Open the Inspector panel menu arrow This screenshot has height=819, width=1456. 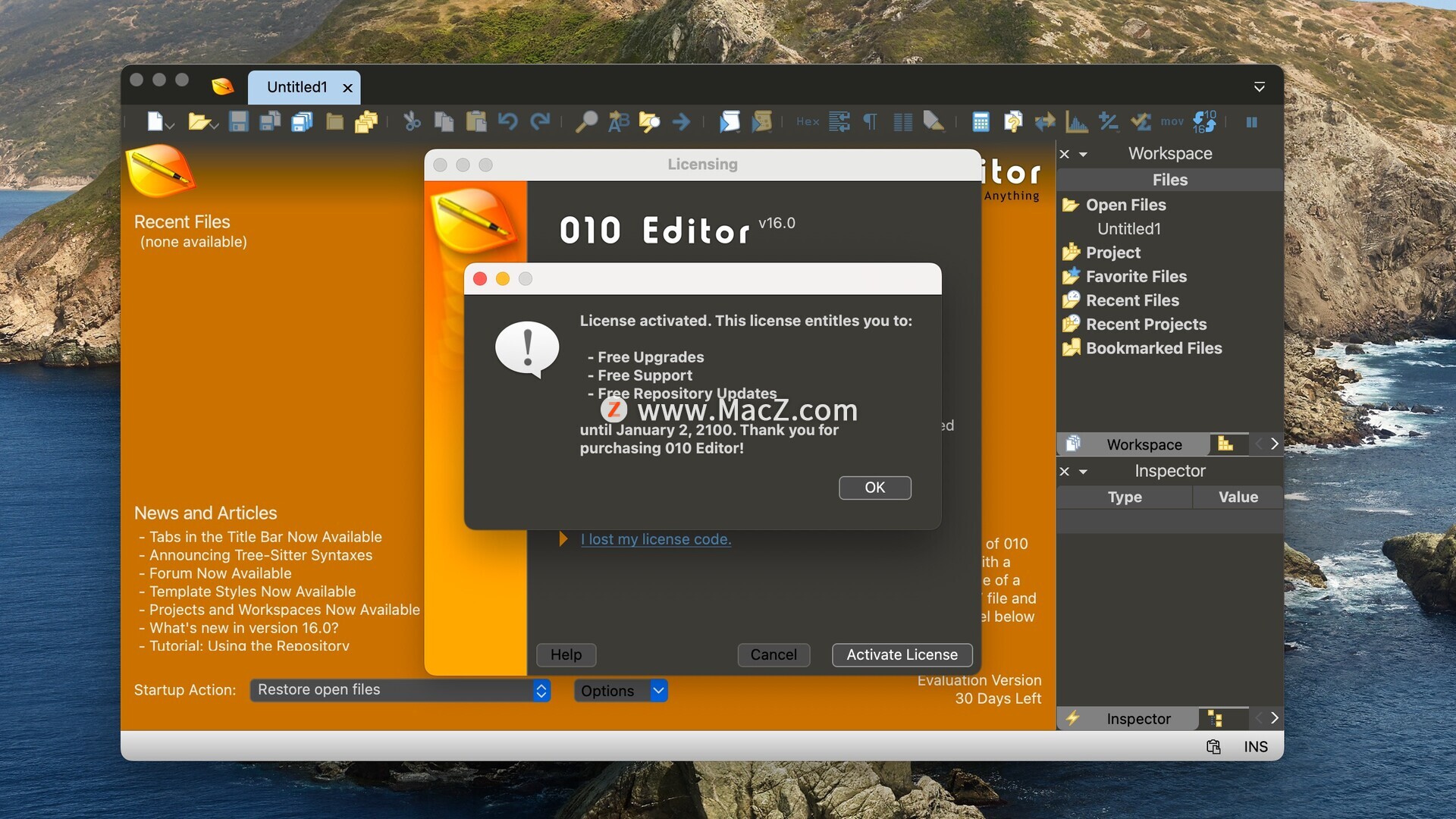click(1083, 472)
